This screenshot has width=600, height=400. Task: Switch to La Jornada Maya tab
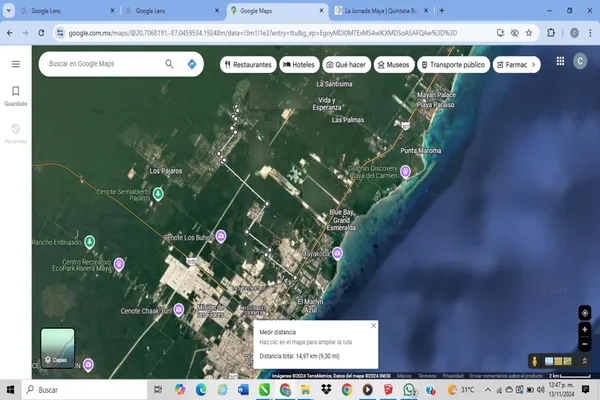coord(380,11)
